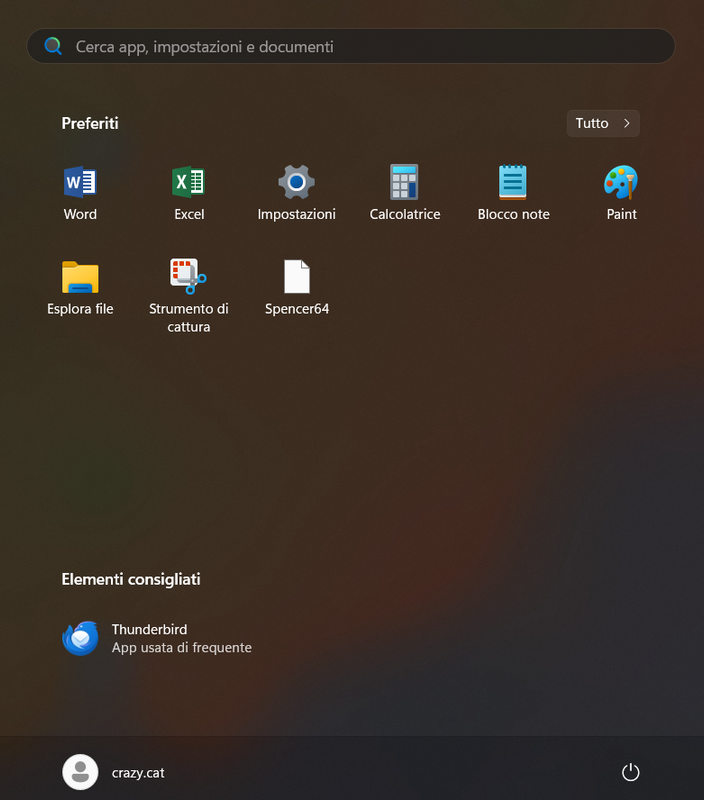Open Word from pinned apps
Image resolution: width=704 pixels, height=800 pixels.
pyautogui.click(x=80, y=193)
